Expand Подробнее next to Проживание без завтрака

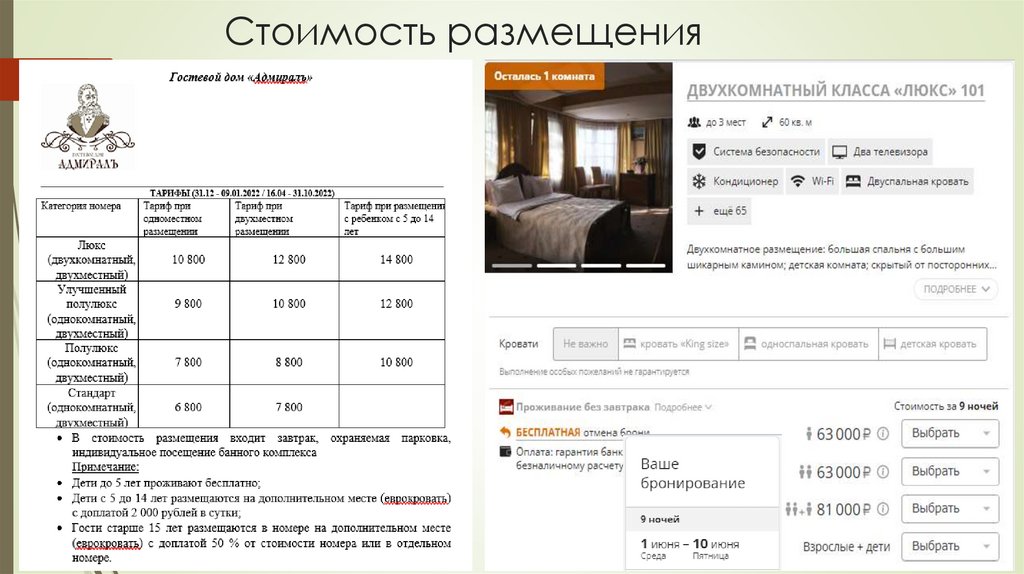[682, 407]
